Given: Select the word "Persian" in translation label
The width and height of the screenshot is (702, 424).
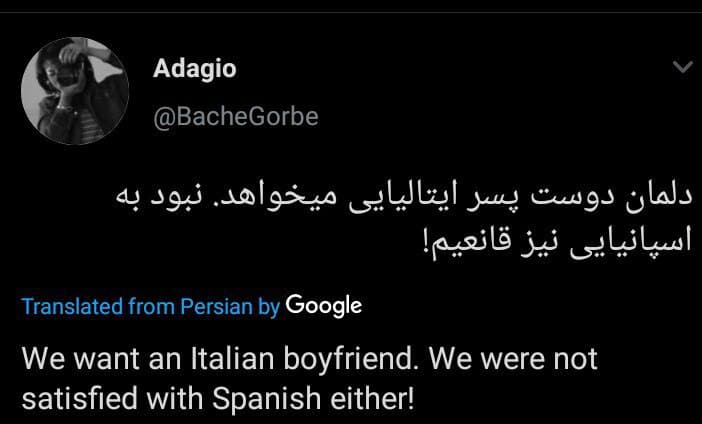Looking at the screenshot, I should 216,307.
